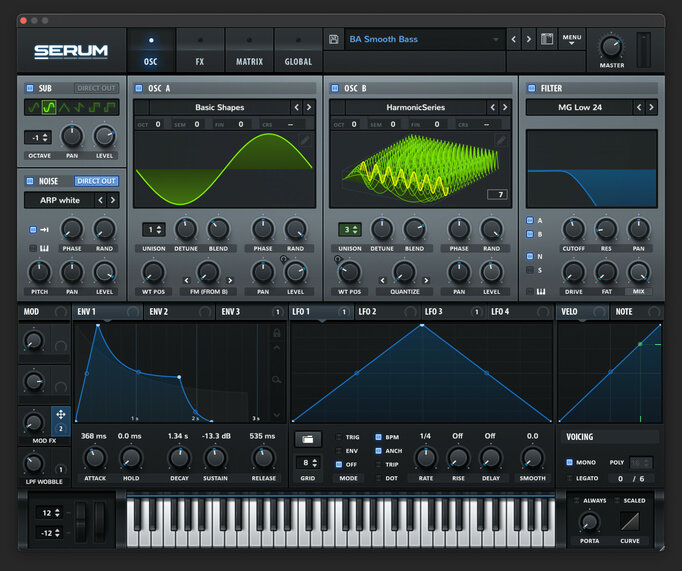Switch to the GLOBAL tab
Screen dimensions: 682x571
click(x=298, y=50)
